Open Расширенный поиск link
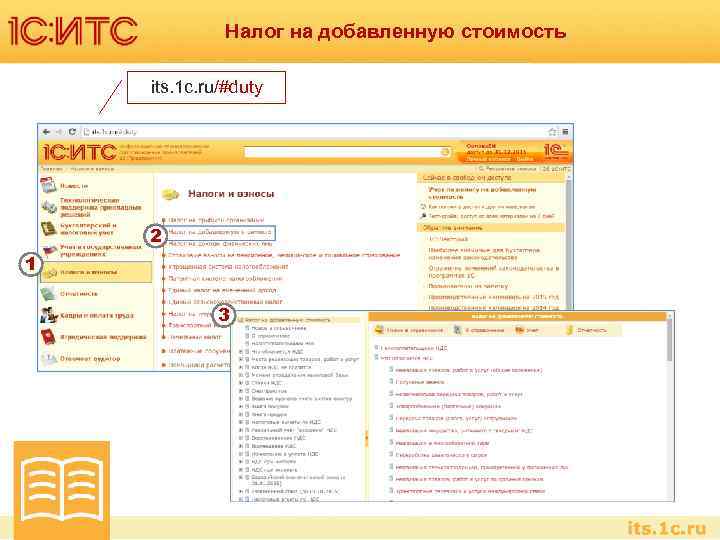Screen dimensions: 720x540 point(511,169)
